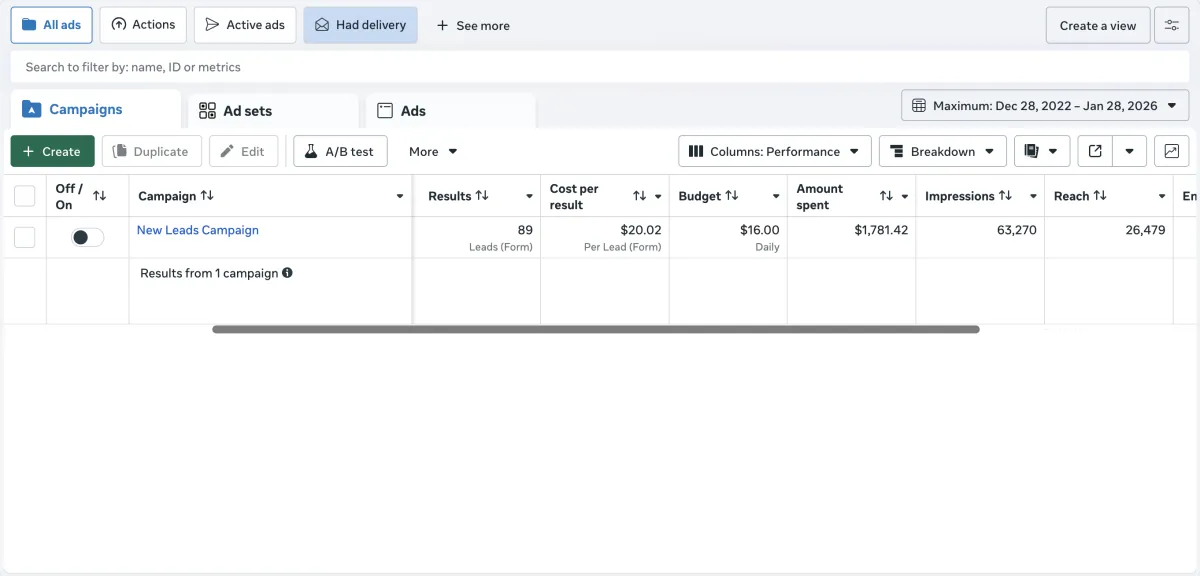Open the view filter settings icon
This screenshot has height=576, width=1200.
pos(1171,25)
